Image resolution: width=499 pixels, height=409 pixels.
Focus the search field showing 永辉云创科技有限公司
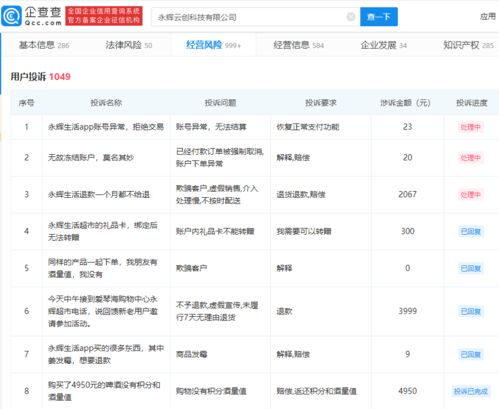tap(256, 17)
